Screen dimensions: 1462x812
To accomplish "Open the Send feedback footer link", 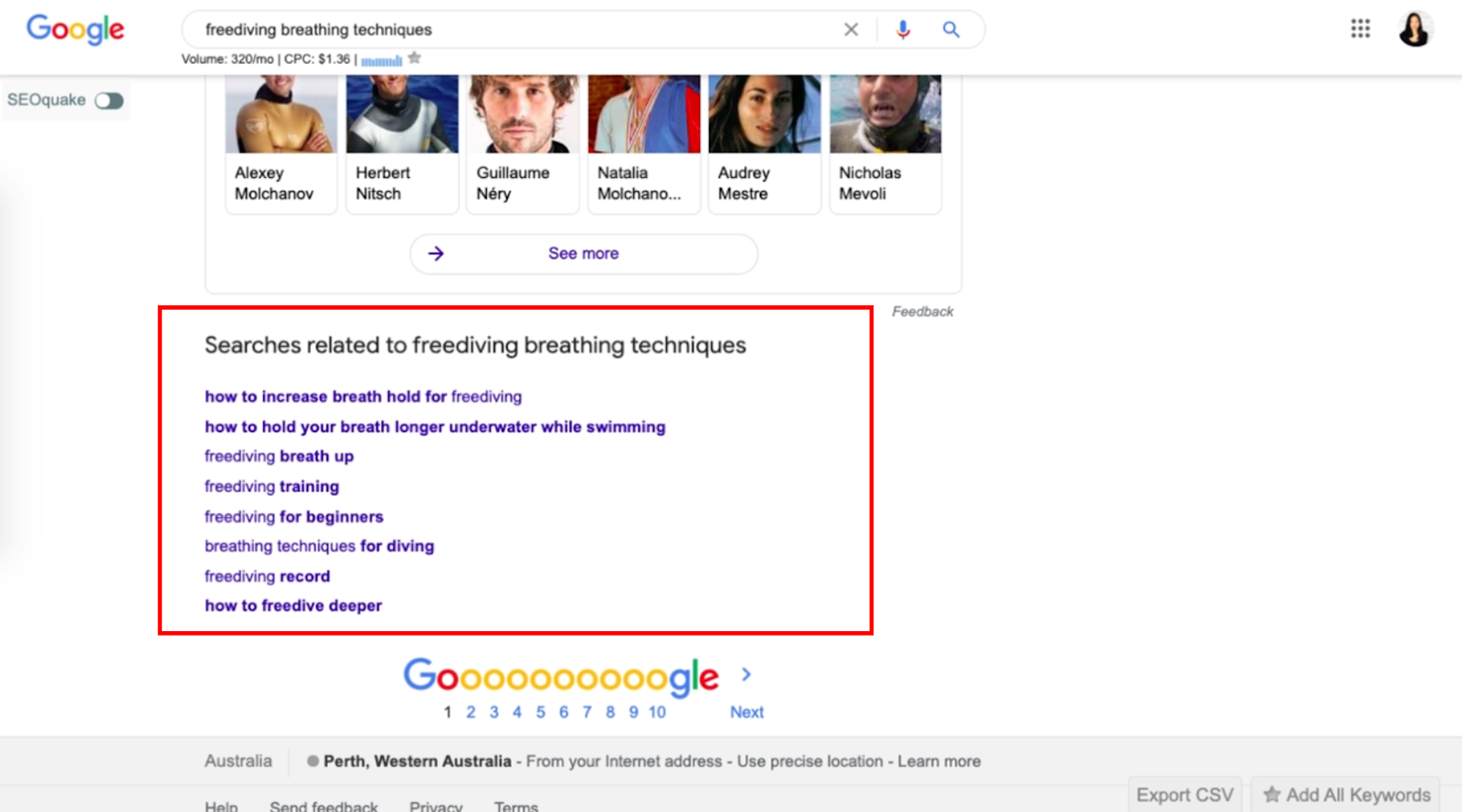I will pos(324,806).
